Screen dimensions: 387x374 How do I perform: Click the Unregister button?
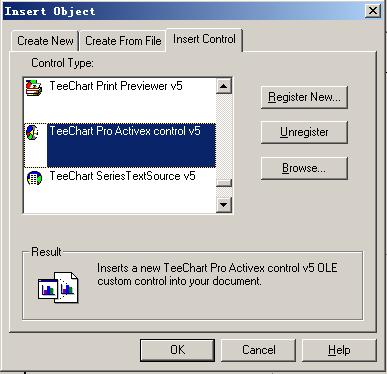click(304, 132)
